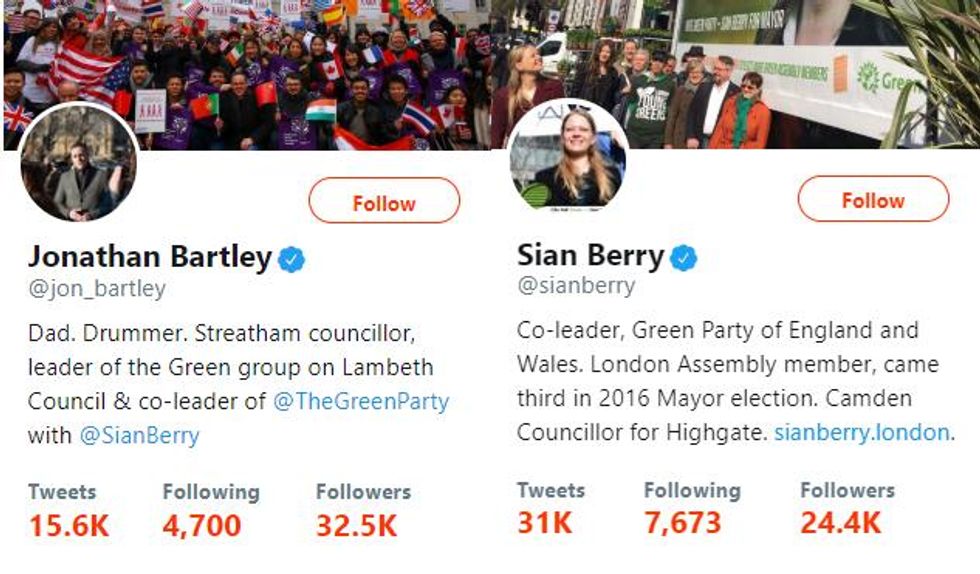Click Sian Berry's verified badge icon
The image size is (980, 574).
tap(684, 257)
